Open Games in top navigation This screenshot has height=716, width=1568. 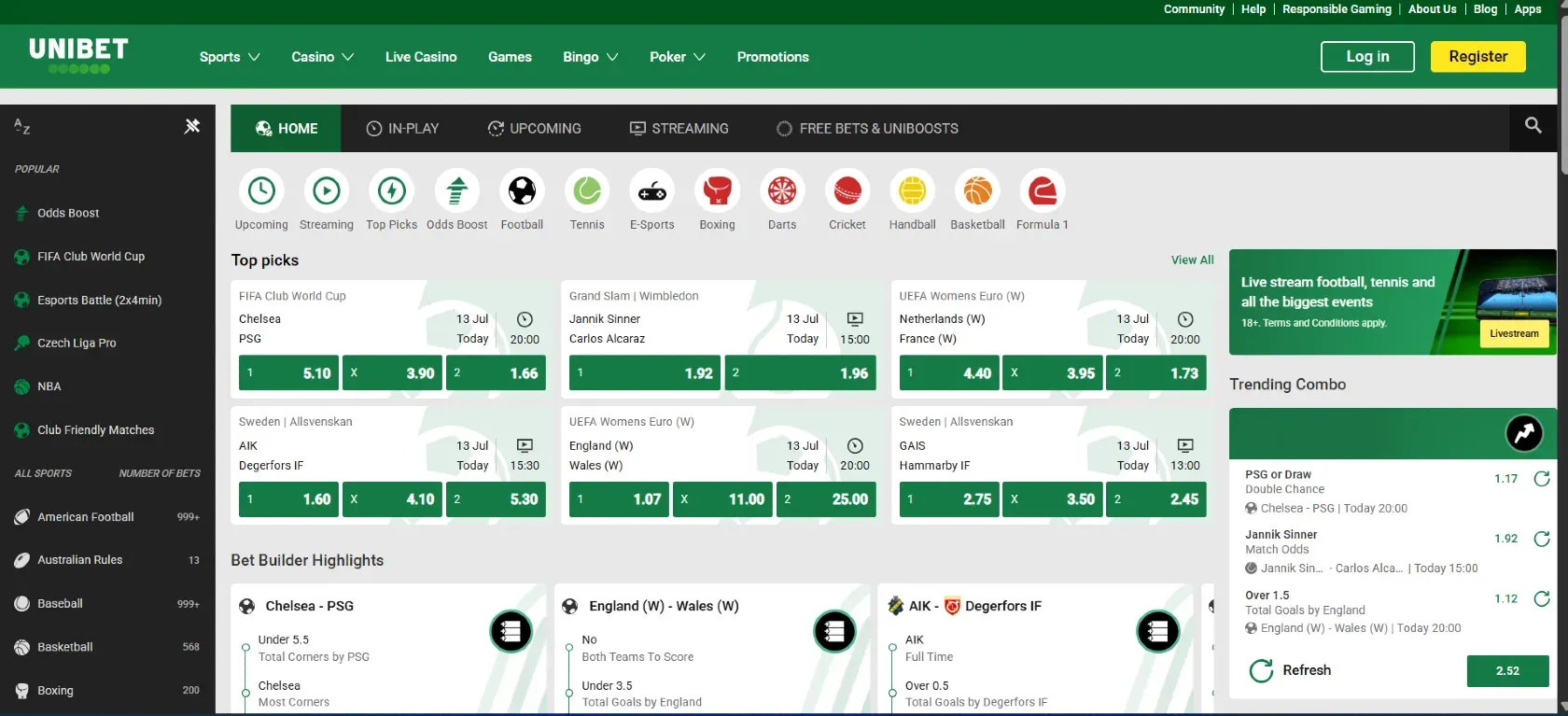click(x=510, y=57)
